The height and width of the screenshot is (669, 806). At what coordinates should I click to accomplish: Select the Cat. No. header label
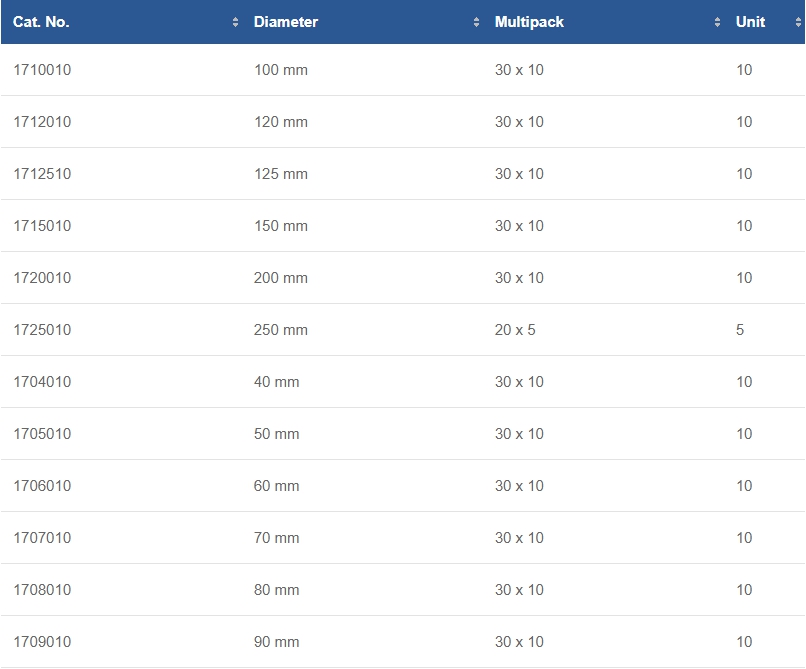[x=41, y=22]
